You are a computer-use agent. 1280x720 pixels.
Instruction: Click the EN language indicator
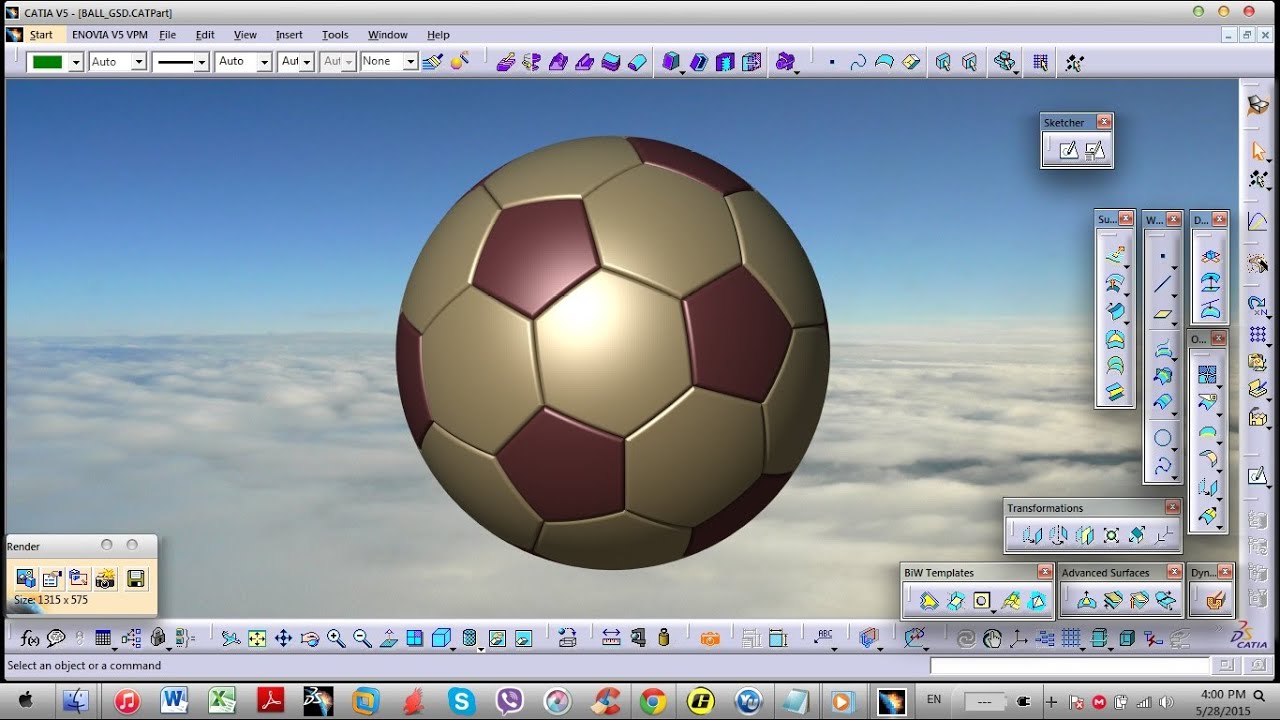tap(934, 699)
